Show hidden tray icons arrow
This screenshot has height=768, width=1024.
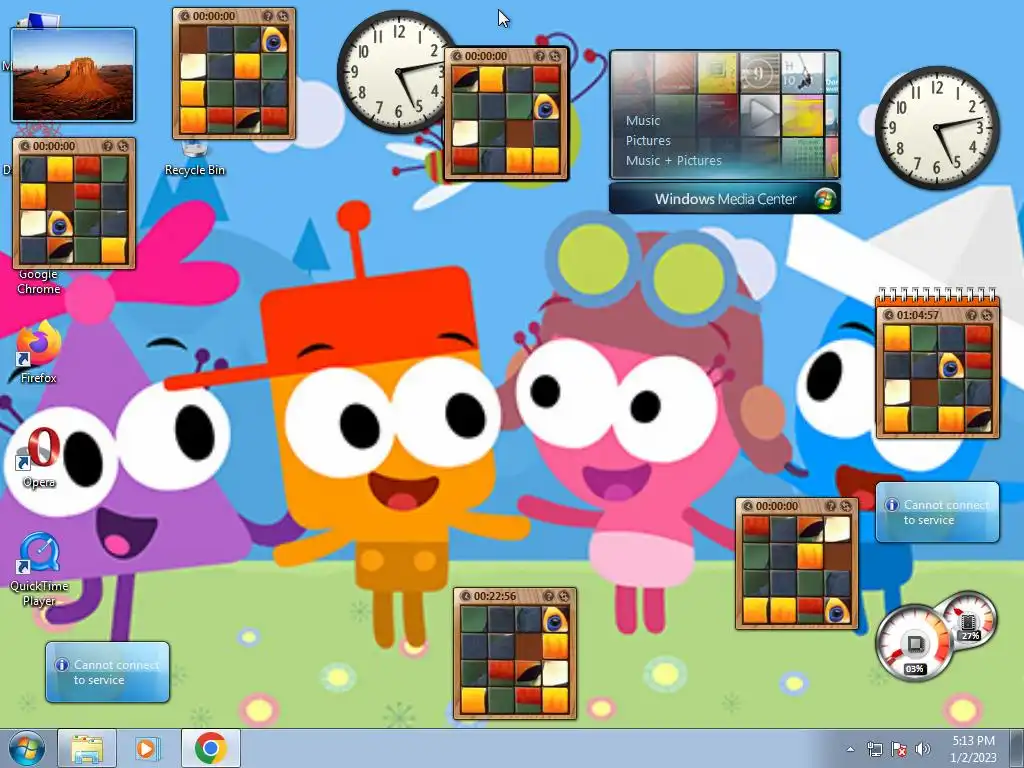[x=850, y=750]
